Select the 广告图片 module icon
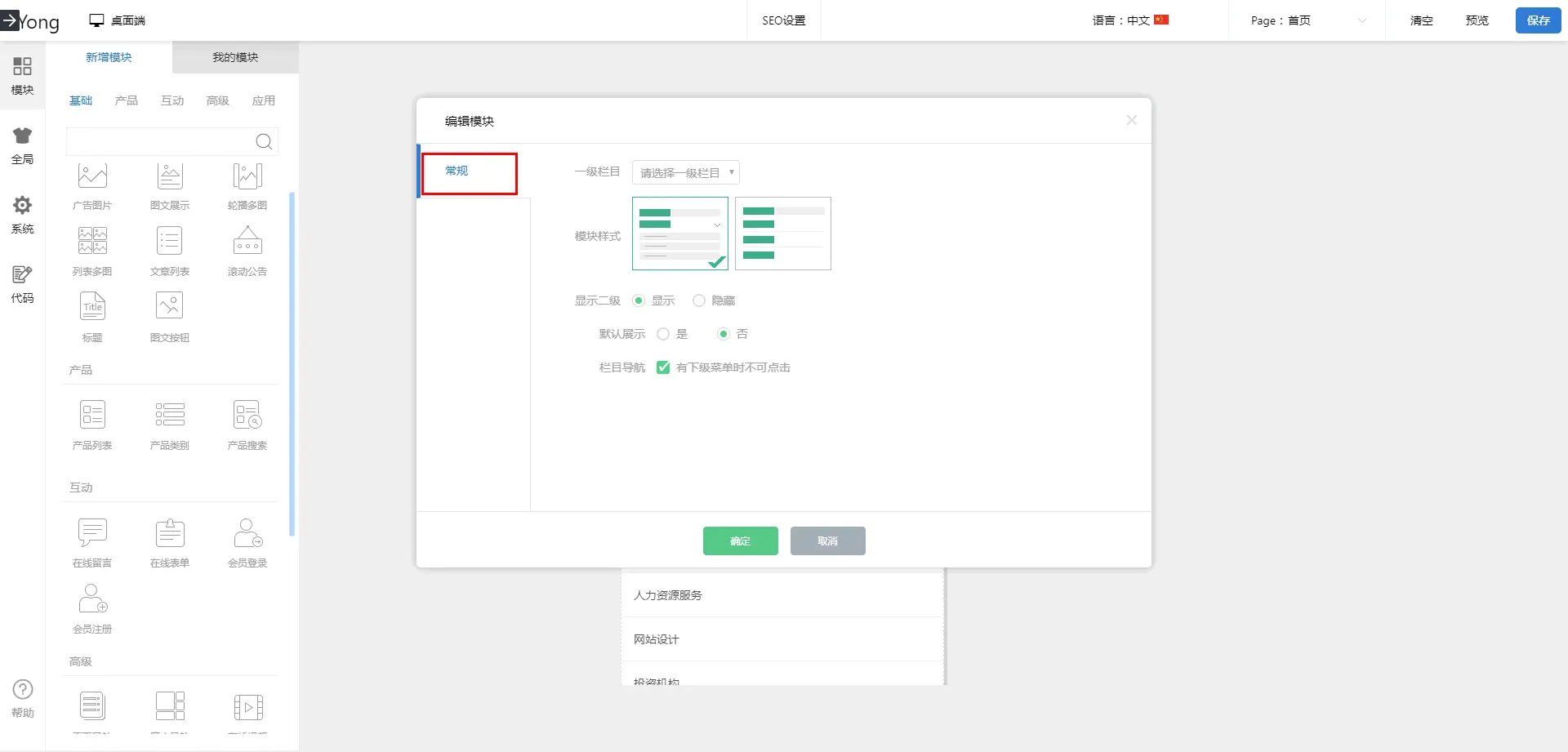Image resolution: width=1568 pixels, height=752 pixels. tap(92, 176)
